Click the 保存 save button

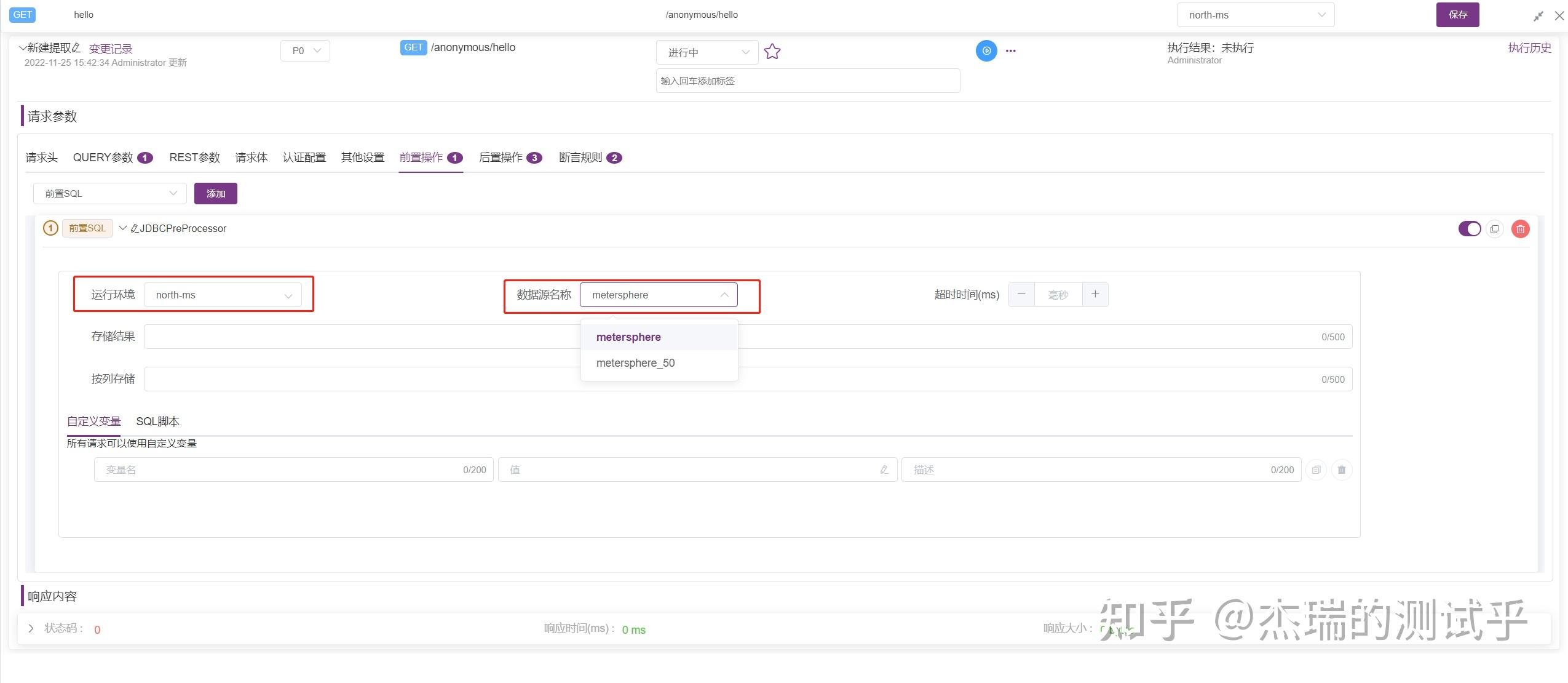pyautogui.click(x=1457, y=15)
